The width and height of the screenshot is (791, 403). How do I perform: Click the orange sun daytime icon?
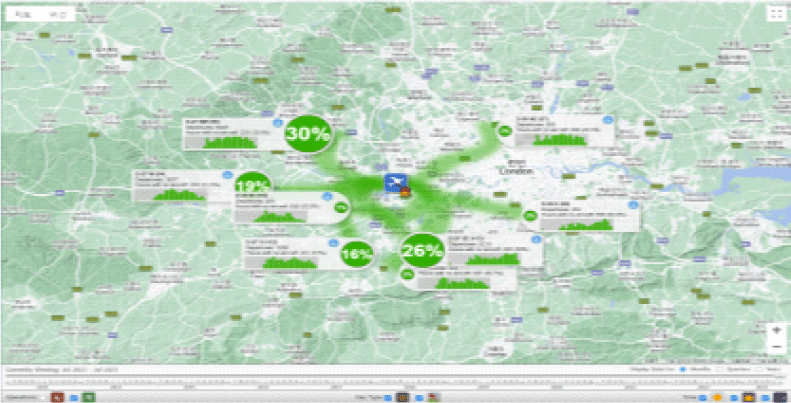[717, 397]
